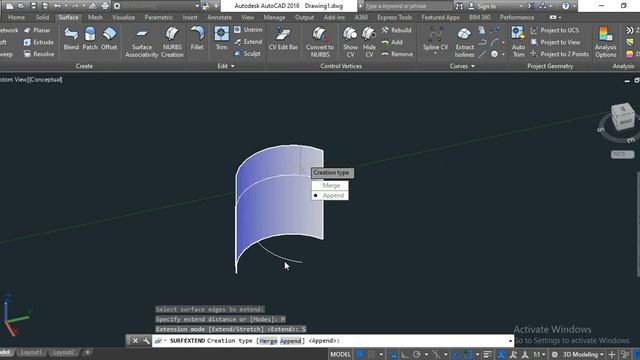Image resolution: width=640 pixels, height=360 pixels.
Task: Click Append option in command line
Action: [290, 341]
